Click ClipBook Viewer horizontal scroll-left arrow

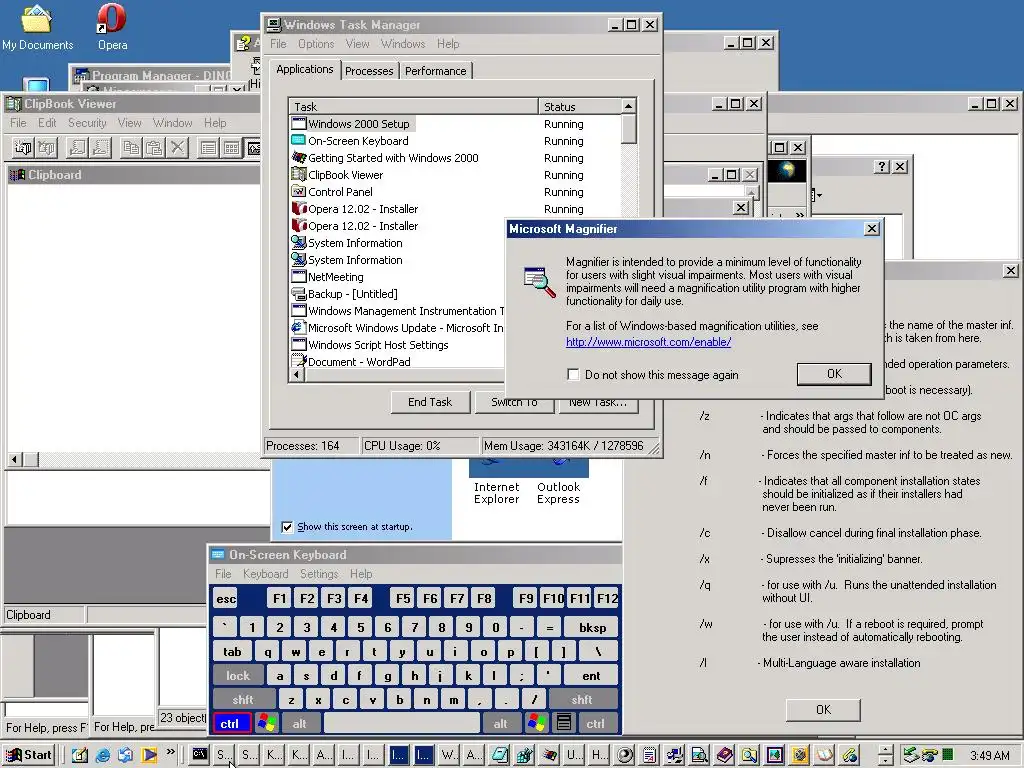pos(14,460)
